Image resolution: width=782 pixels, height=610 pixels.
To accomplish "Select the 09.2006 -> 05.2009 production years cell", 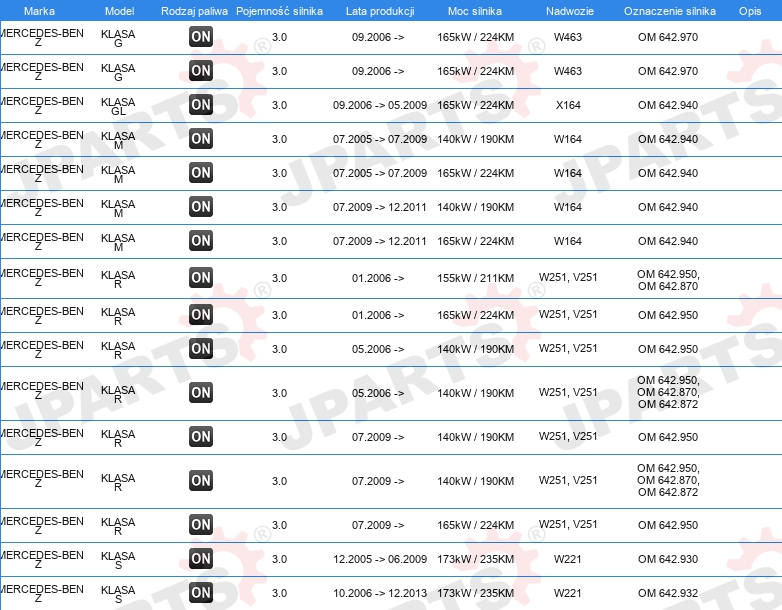I will click(x=380, y=105).
